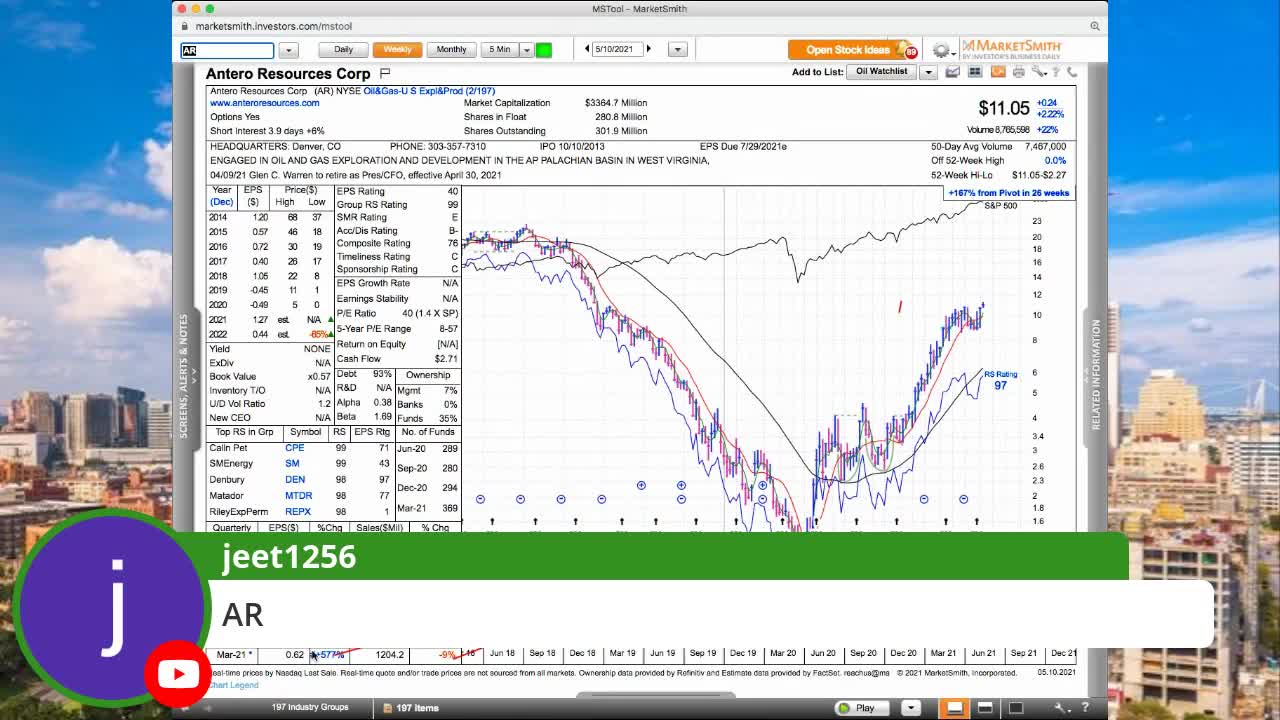Click the date field showing 5/10/2021
This screenshot has height=720, width=1280.
coord(617,49)
